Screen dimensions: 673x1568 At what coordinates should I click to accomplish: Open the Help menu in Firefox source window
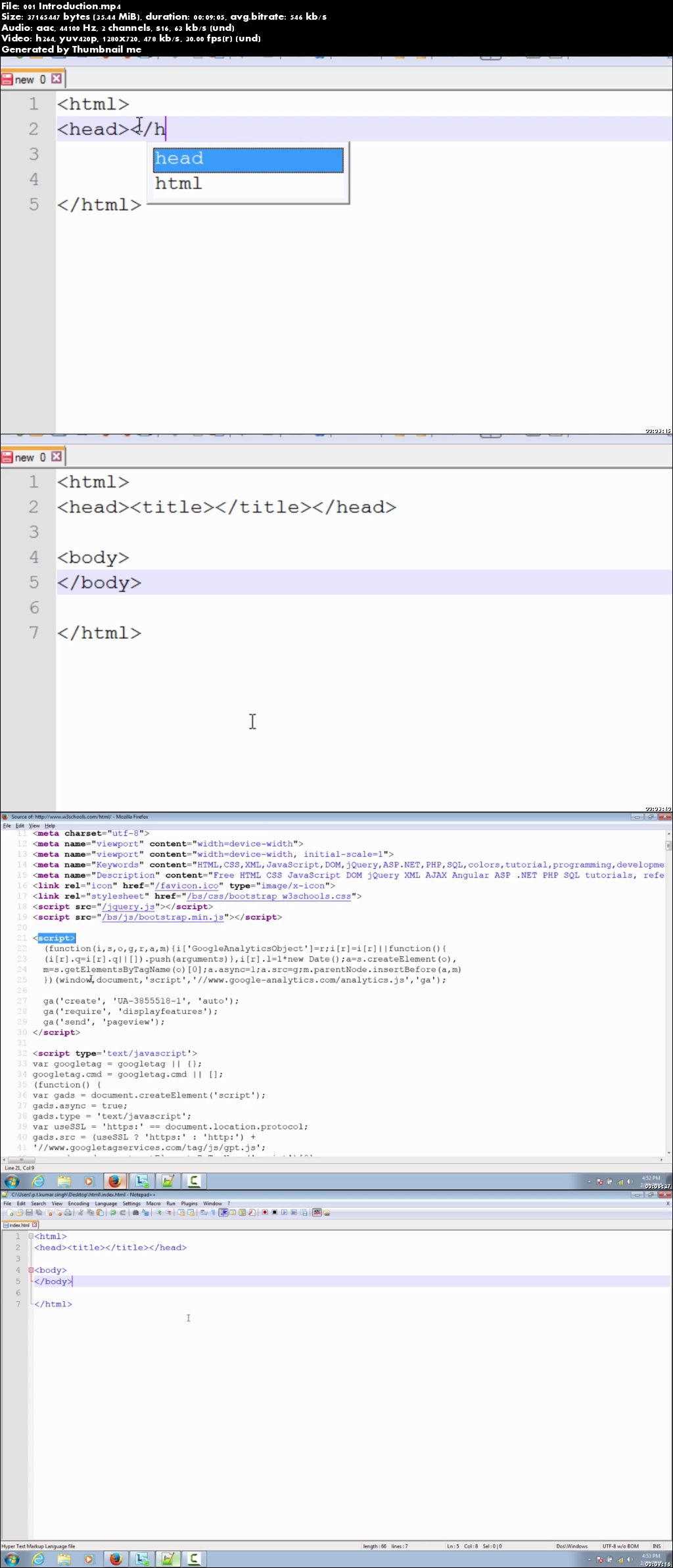pyautogui.click(x=50, y=825)
